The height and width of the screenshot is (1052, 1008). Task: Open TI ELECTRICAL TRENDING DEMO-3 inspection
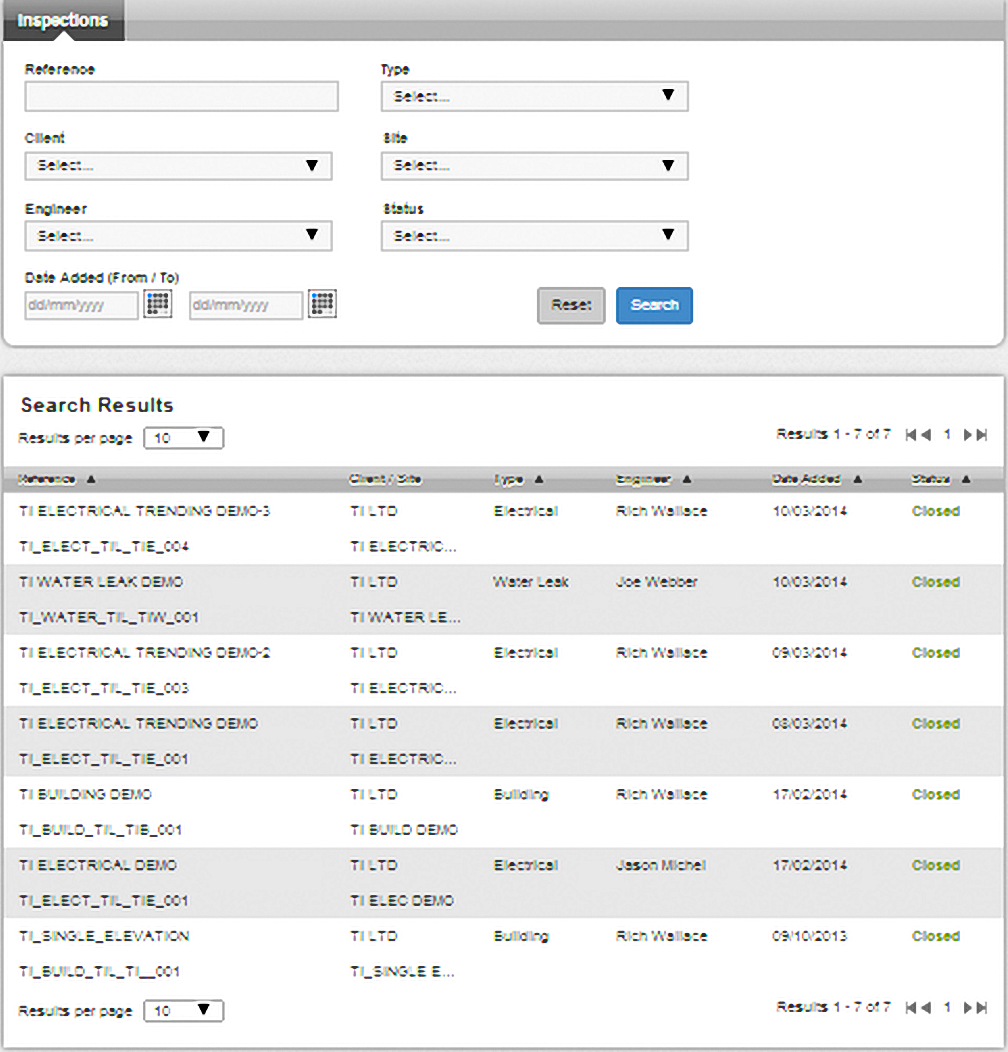144,511
